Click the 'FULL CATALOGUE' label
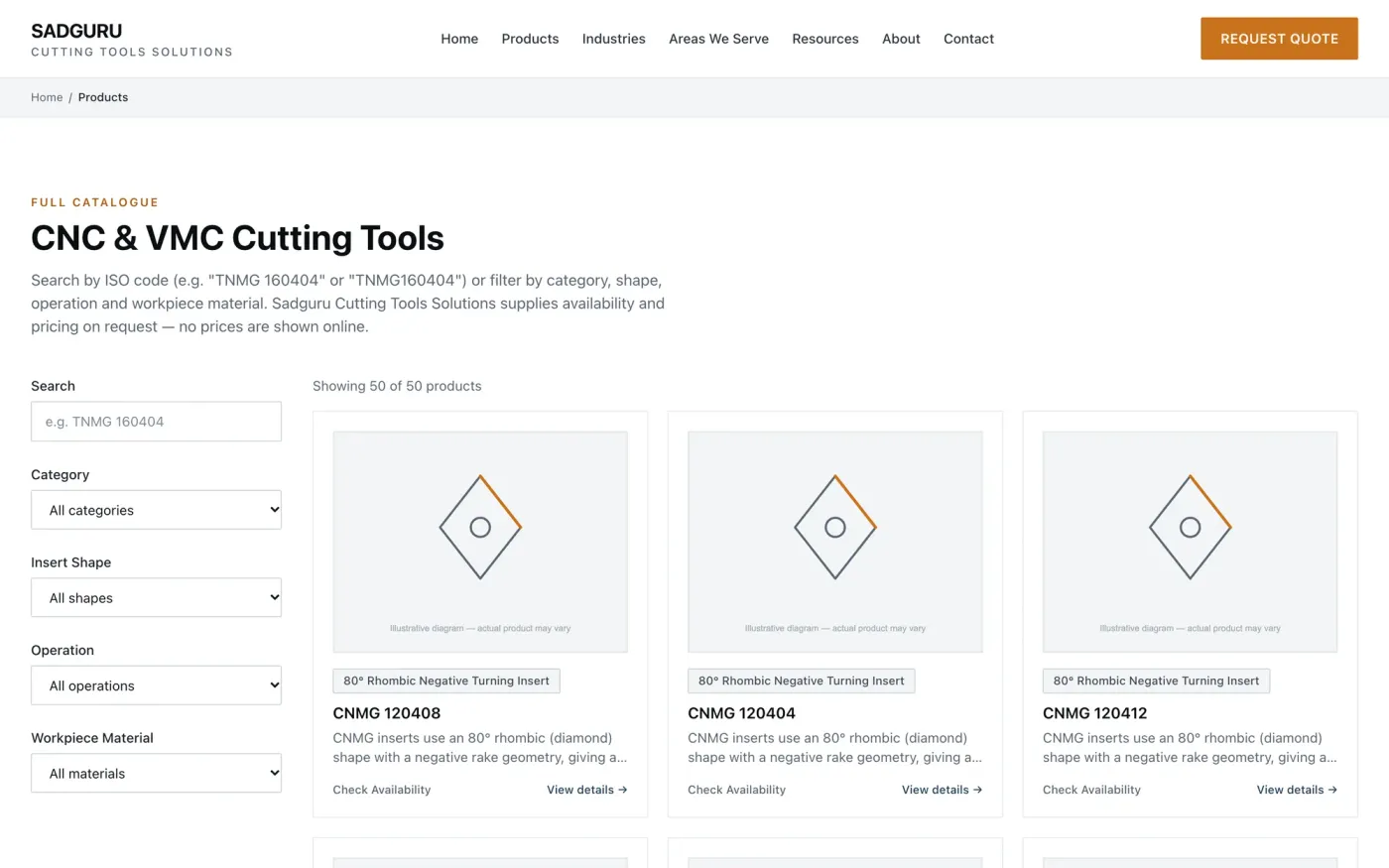The width and height of the screenshot is (1389, 868). tap(94, 202)
